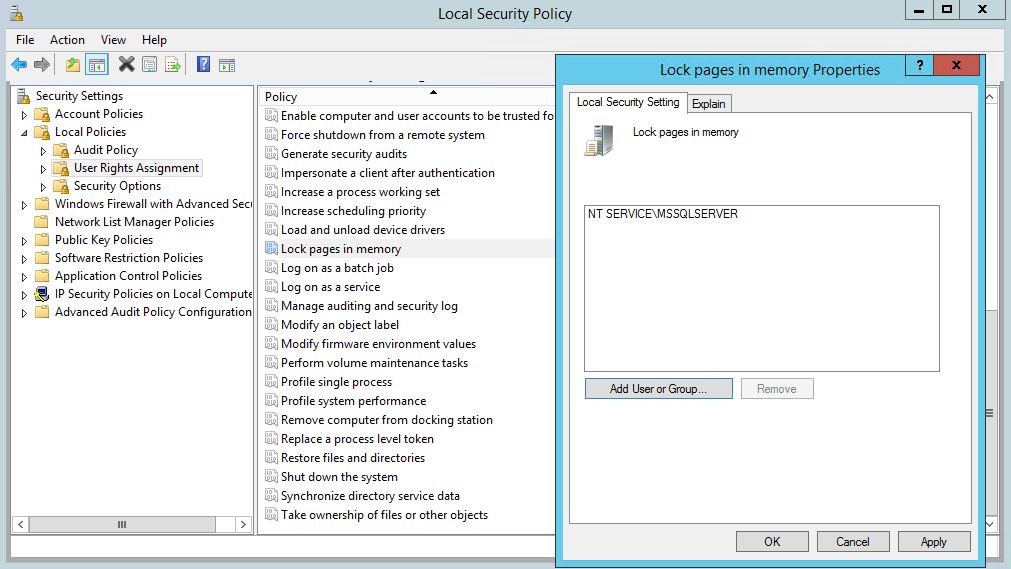
Task: Select Impersonate a client after authentication
Action: pyautogui.click(x=388, y=173)
